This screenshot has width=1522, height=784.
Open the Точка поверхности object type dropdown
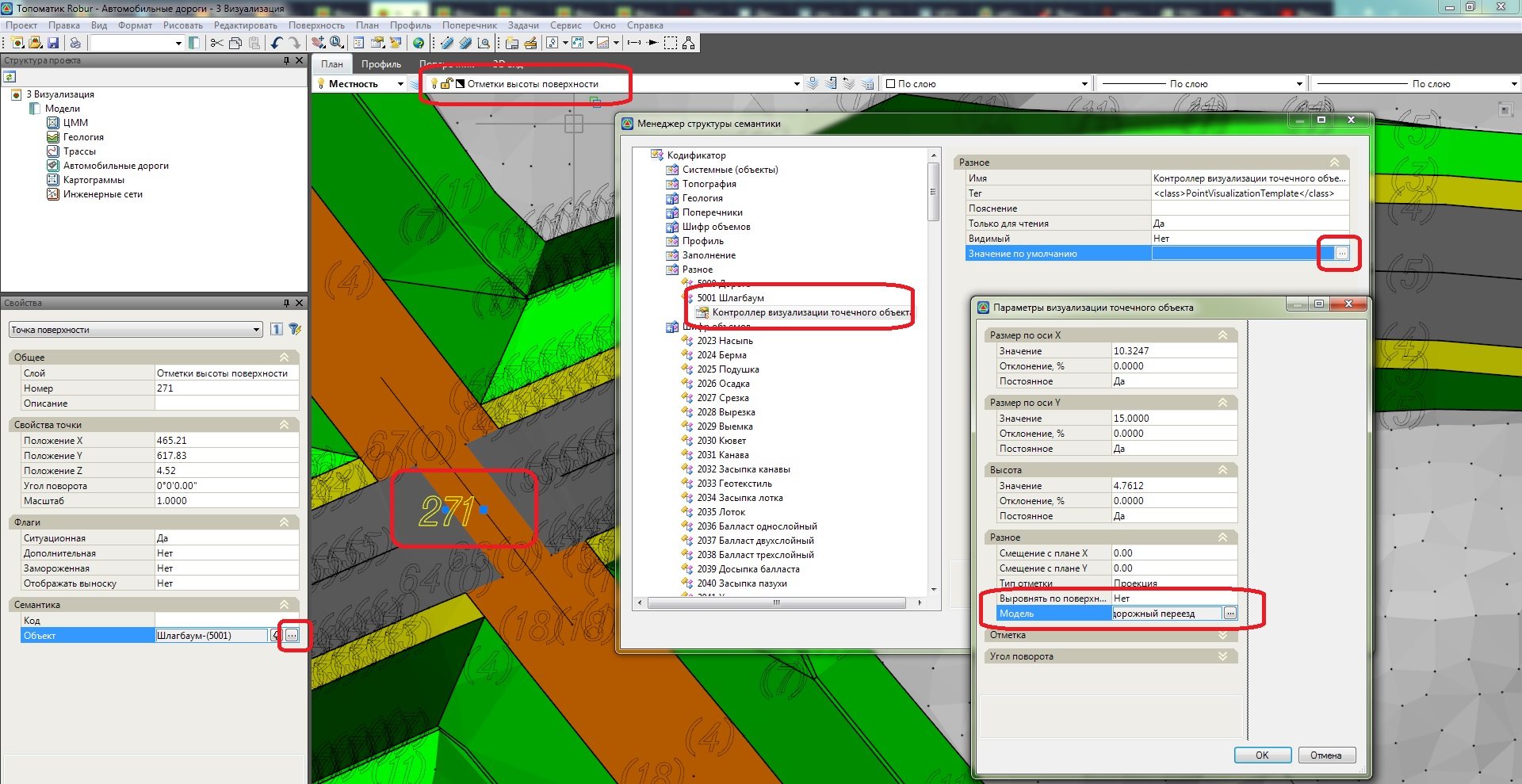[256, 329]
